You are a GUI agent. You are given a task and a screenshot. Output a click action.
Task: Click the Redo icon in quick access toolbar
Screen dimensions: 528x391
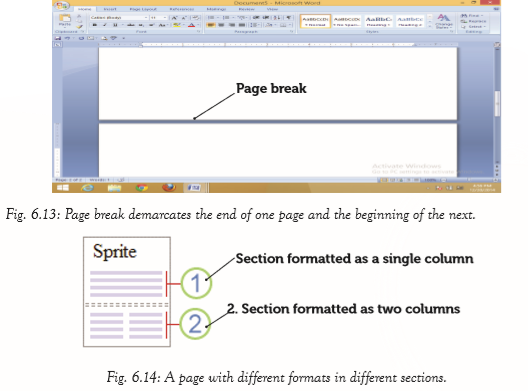click(x=81, y=38)
